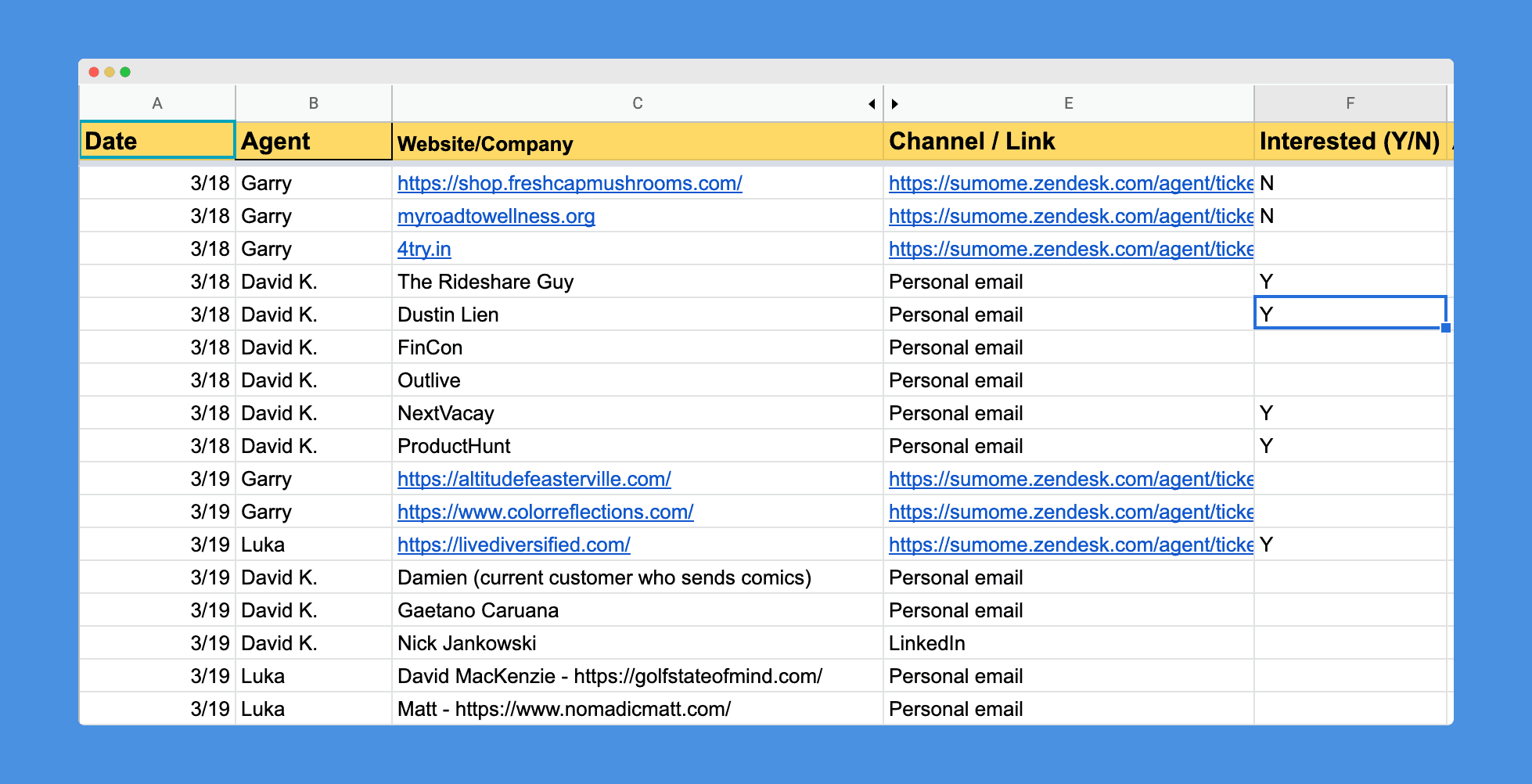Open the zendesk link in the myroadtowellness row

[1071, 216]
